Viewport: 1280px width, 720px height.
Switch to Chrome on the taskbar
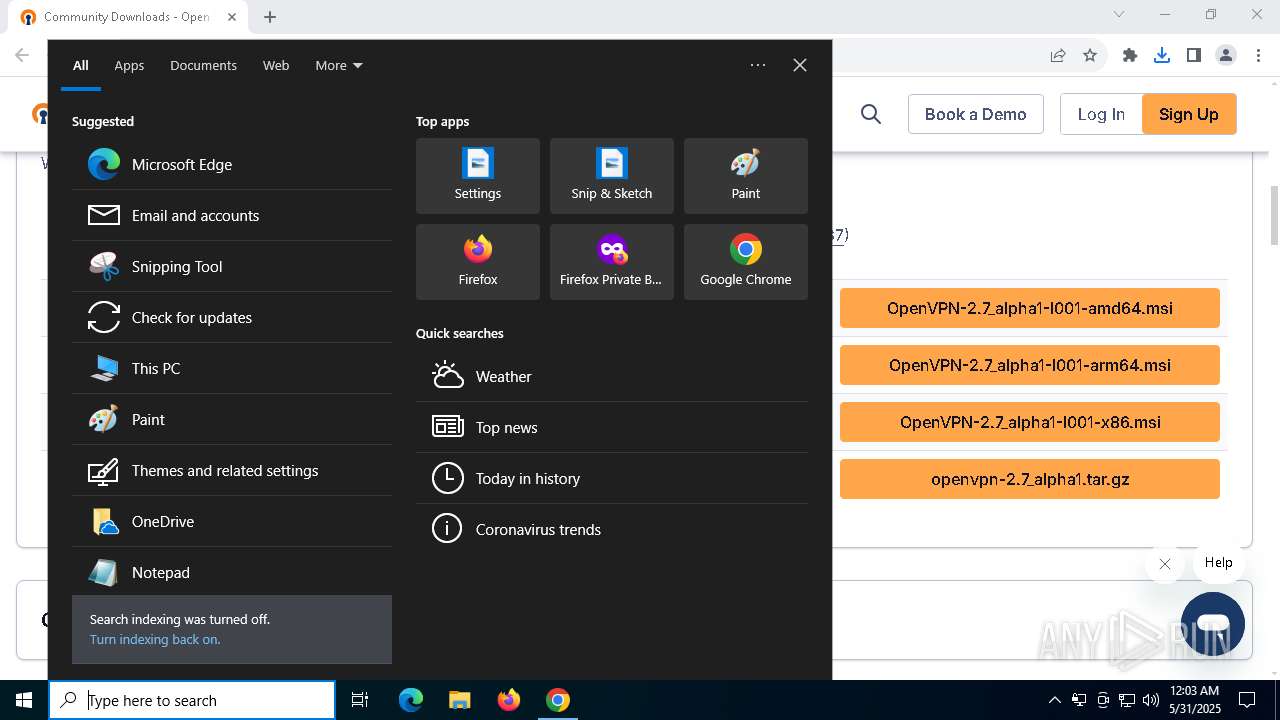[558, 700]
